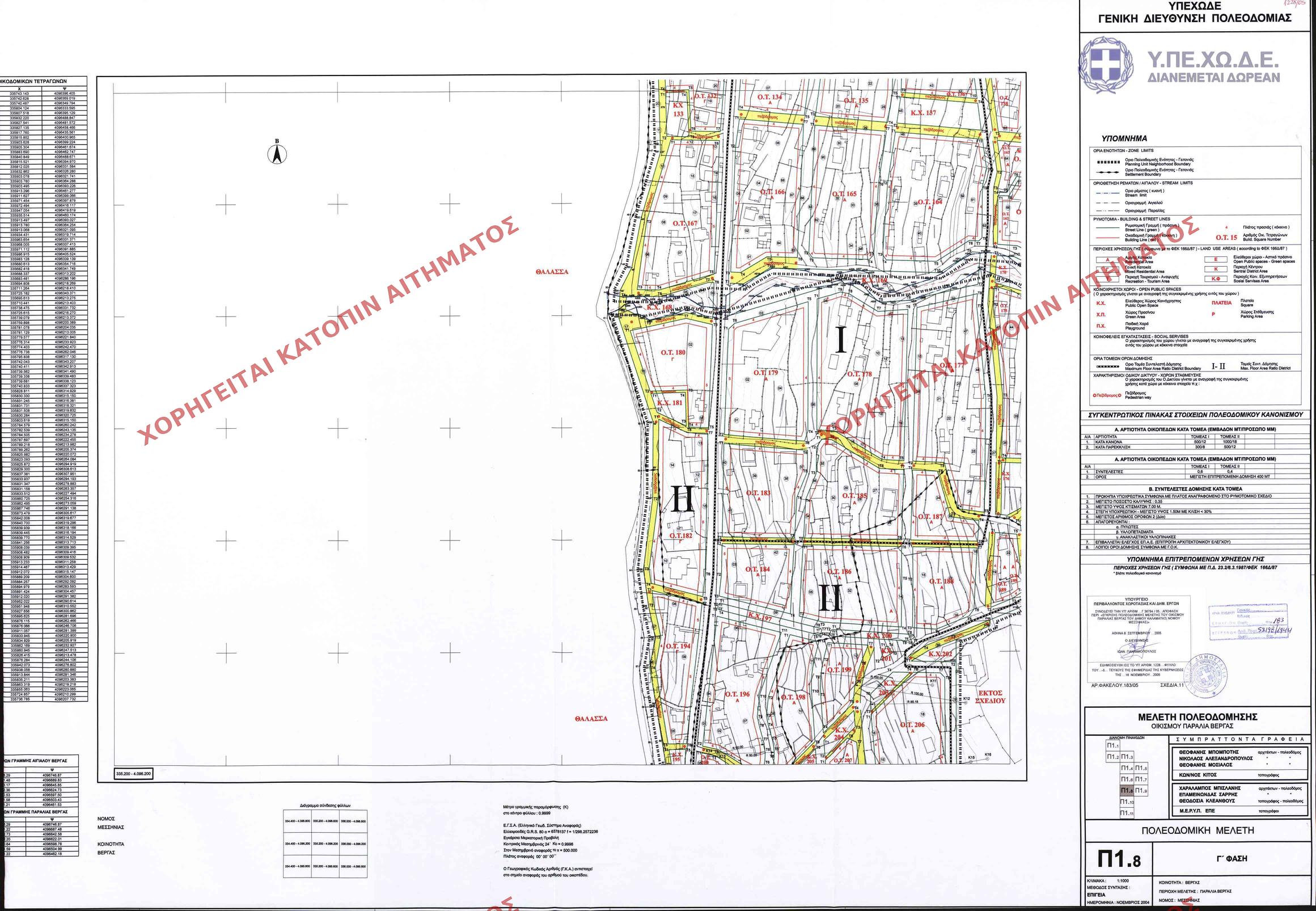Screen dimensions: 1316x911
Task: Click the 335.200 - 4.096.200 coordinate box
Action: [133, 773]
